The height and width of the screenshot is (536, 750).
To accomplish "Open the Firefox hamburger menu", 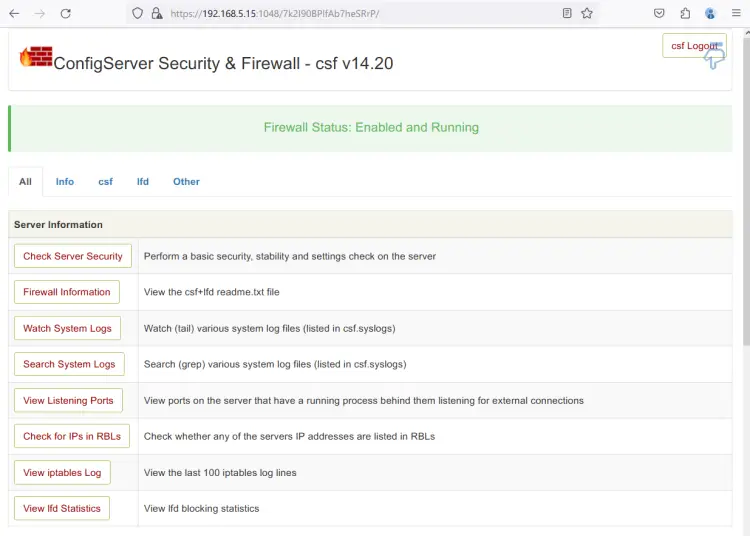I will tap(735, 14).
